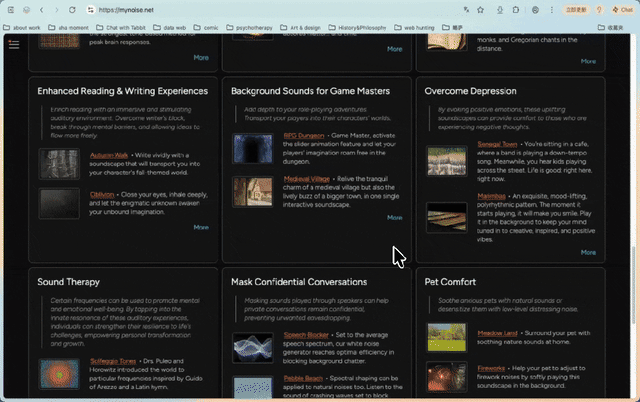
Task: Click the 'Pet Comfort' section heading
Action: tap(450, 282)
